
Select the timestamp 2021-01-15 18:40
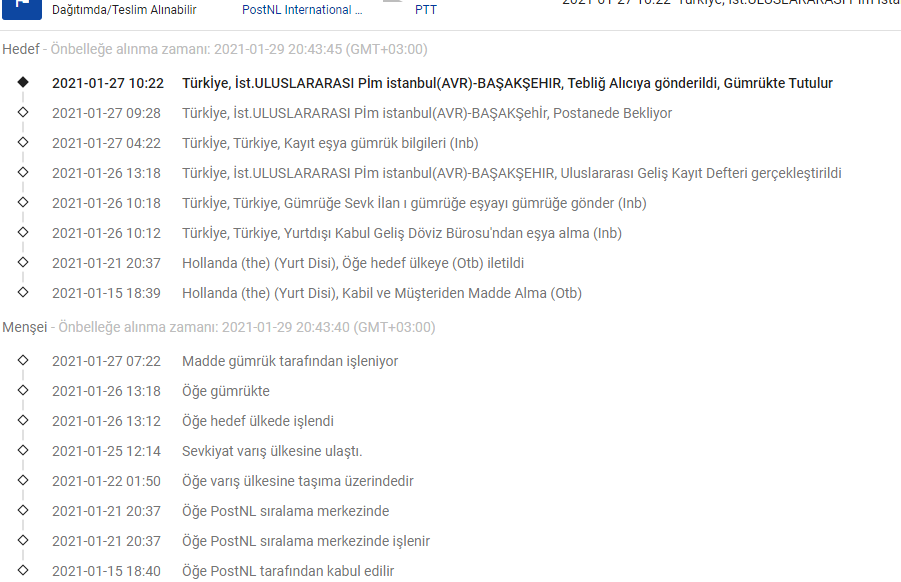coord(106,572)
